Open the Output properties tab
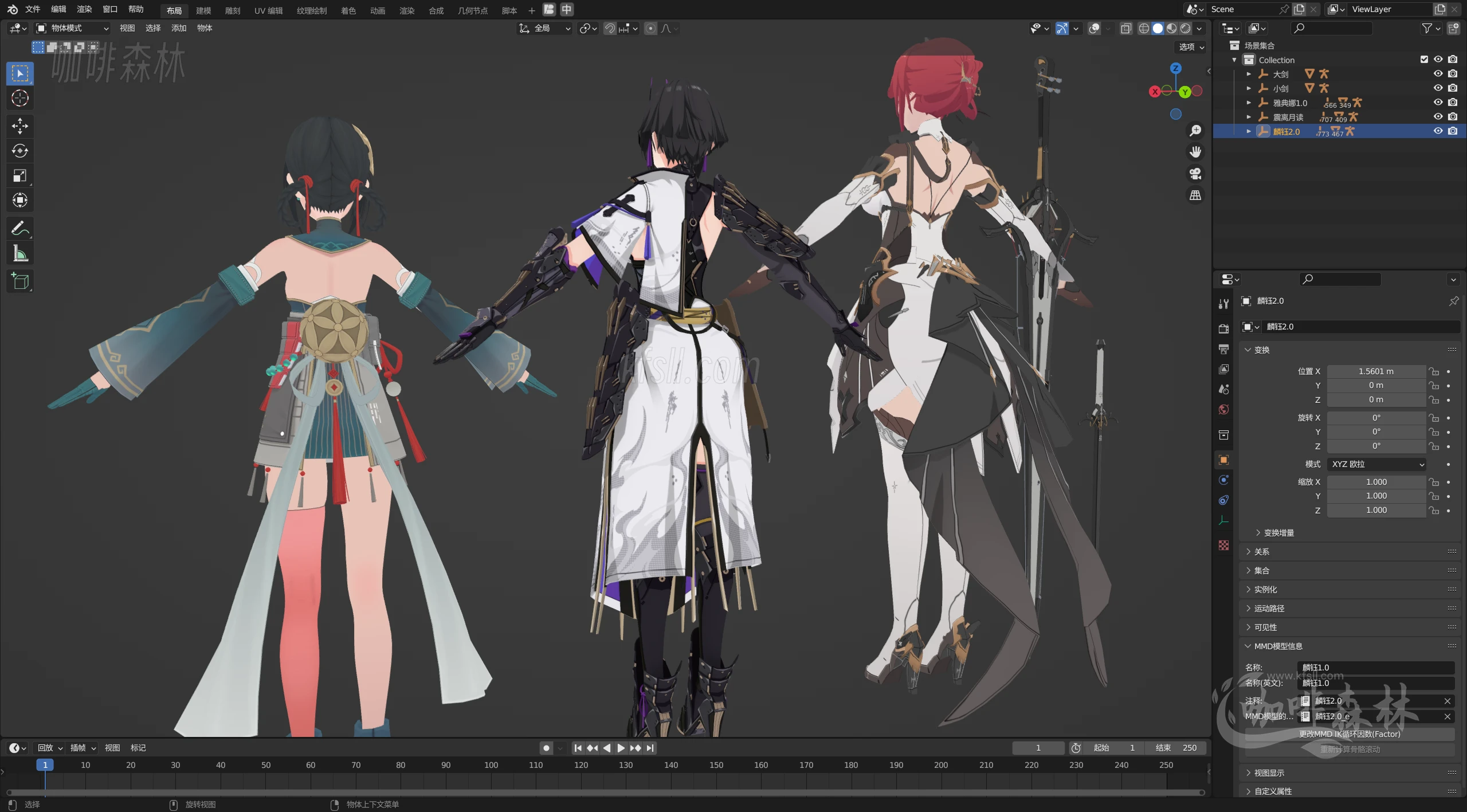This screenshot has width=1467, height=812. (x=1224, y=349)
